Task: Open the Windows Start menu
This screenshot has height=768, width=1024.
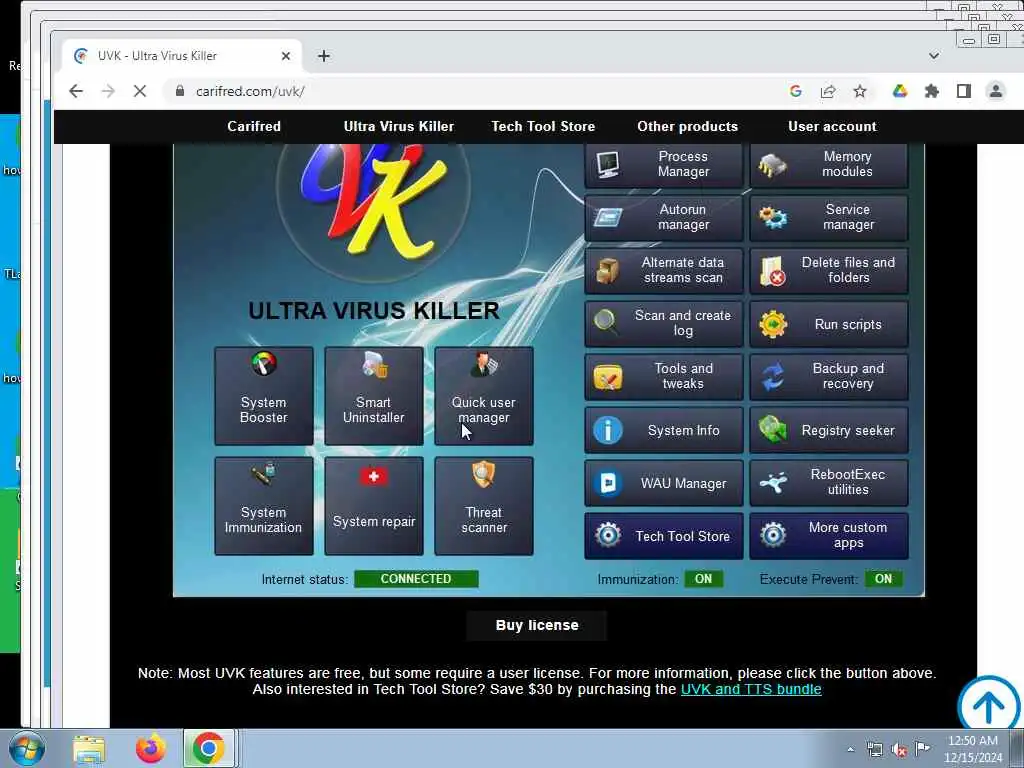Action: pos(27,748)
